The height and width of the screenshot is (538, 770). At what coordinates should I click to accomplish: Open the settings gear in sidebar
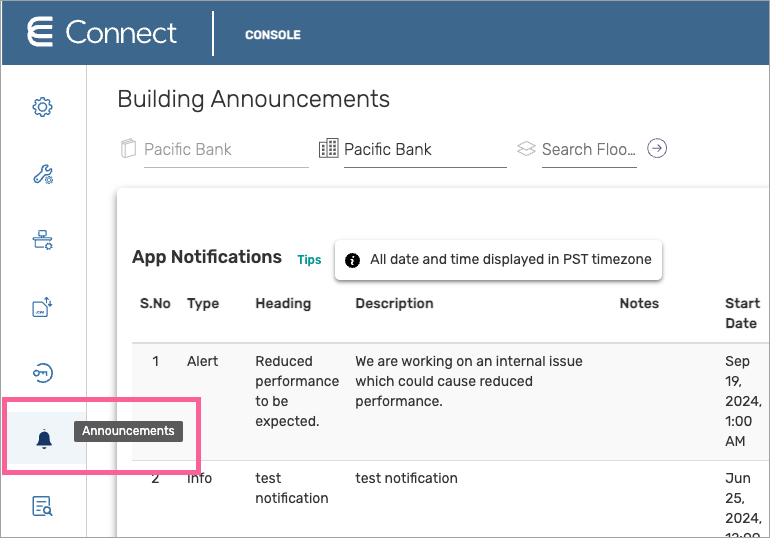43,107
